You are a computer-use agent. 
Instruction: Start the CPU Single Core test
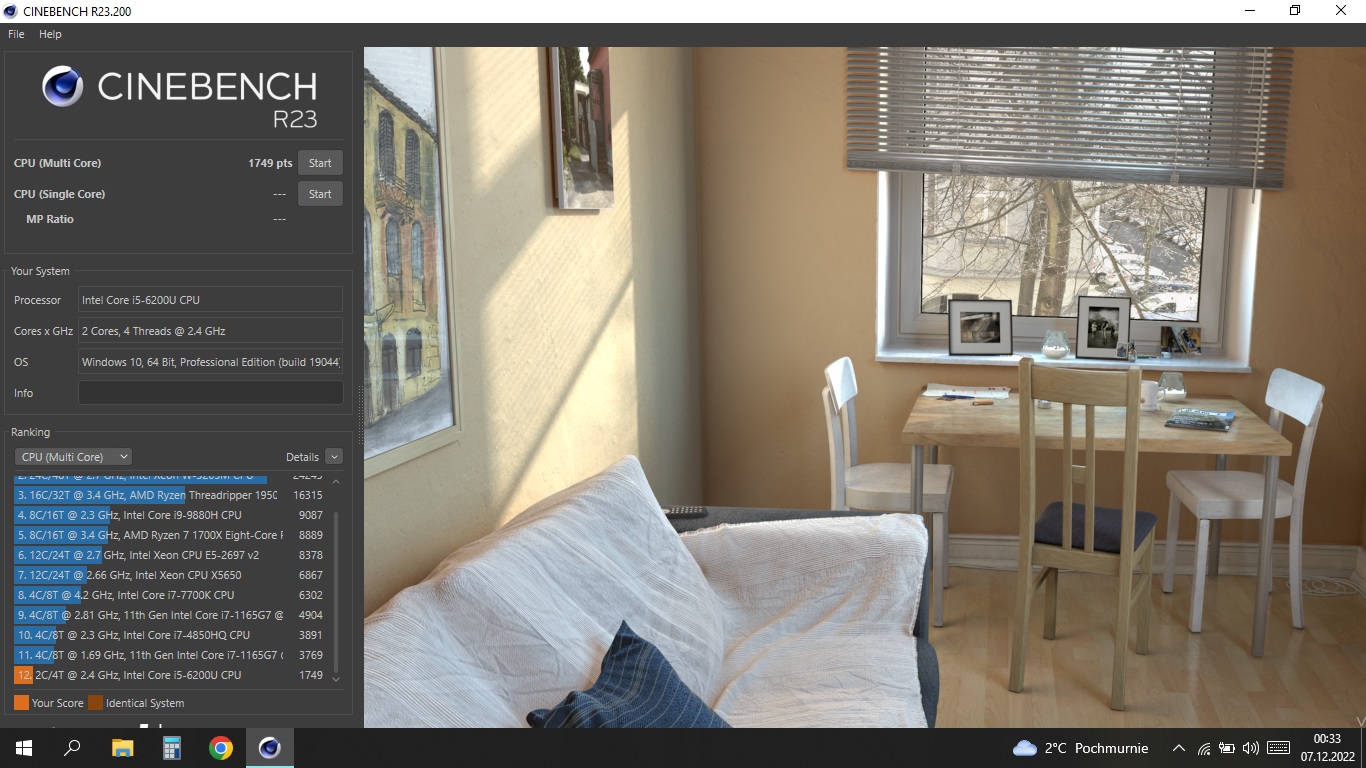(320, 194)
